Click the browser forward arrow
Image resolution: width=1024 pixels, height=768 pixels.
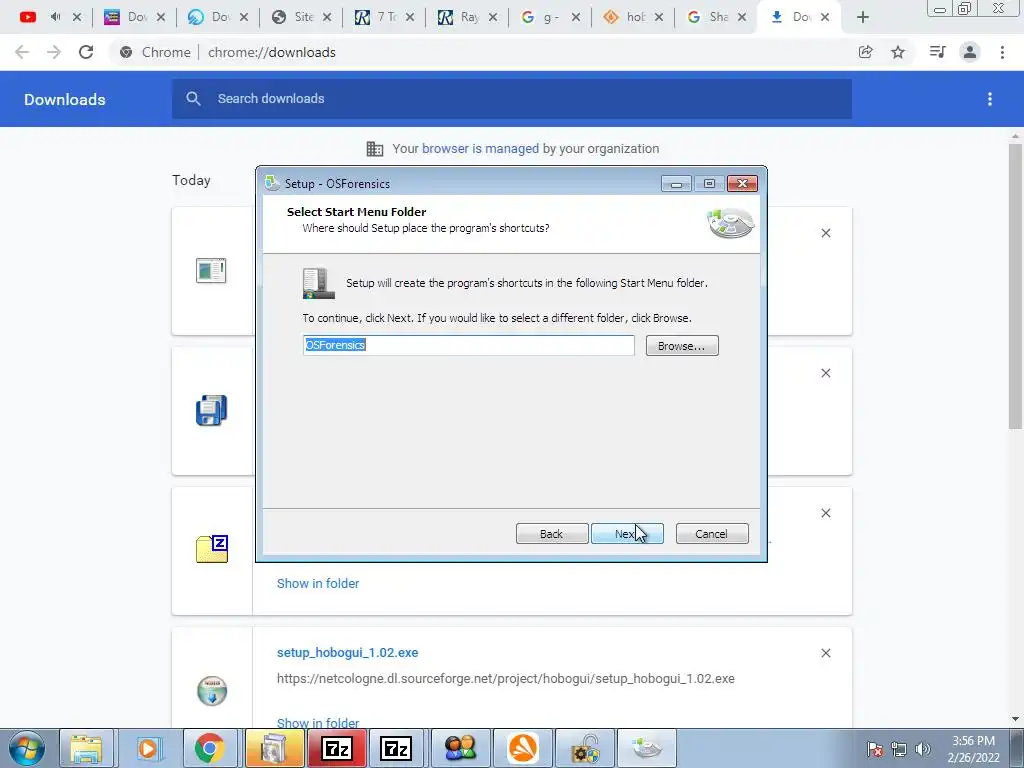(54, 52)
